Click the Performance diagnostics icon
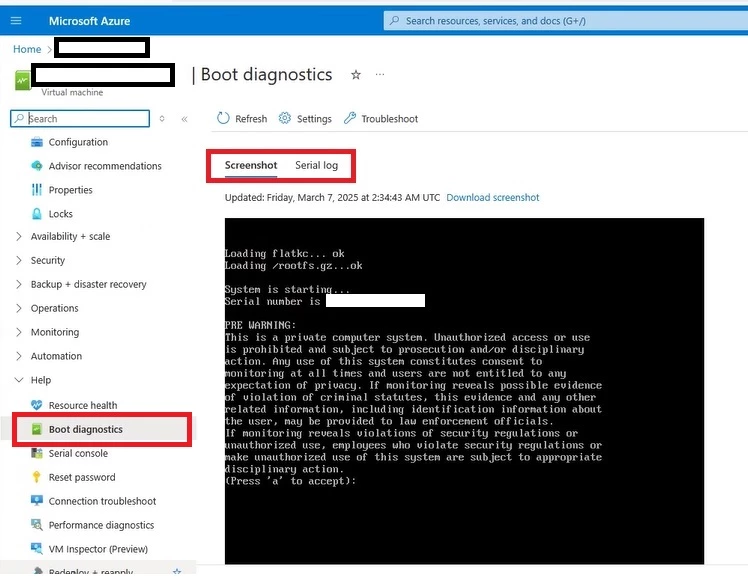Screen dimensions: 748x577 click(x=37, y=525)
